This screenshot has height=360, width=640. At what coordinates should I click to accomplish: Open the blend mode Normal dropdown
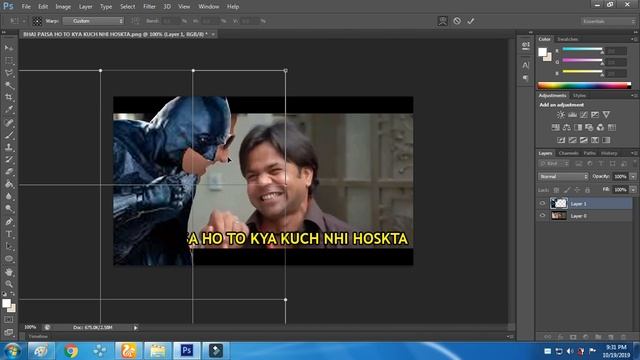coord(563,176)
